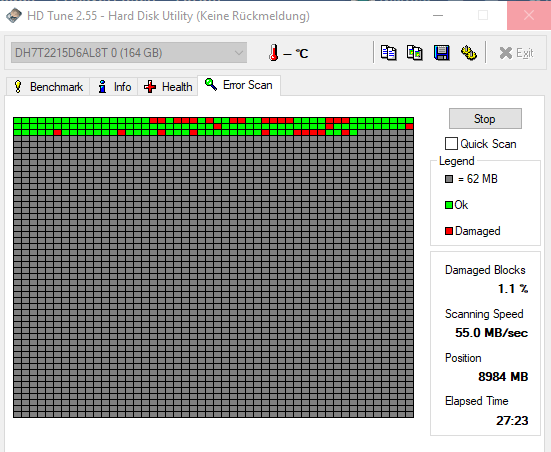The width and height of the screenshot is (551, 452).
Task: Click the HD Tune app icon in title bar
Action: coord(14,16)
